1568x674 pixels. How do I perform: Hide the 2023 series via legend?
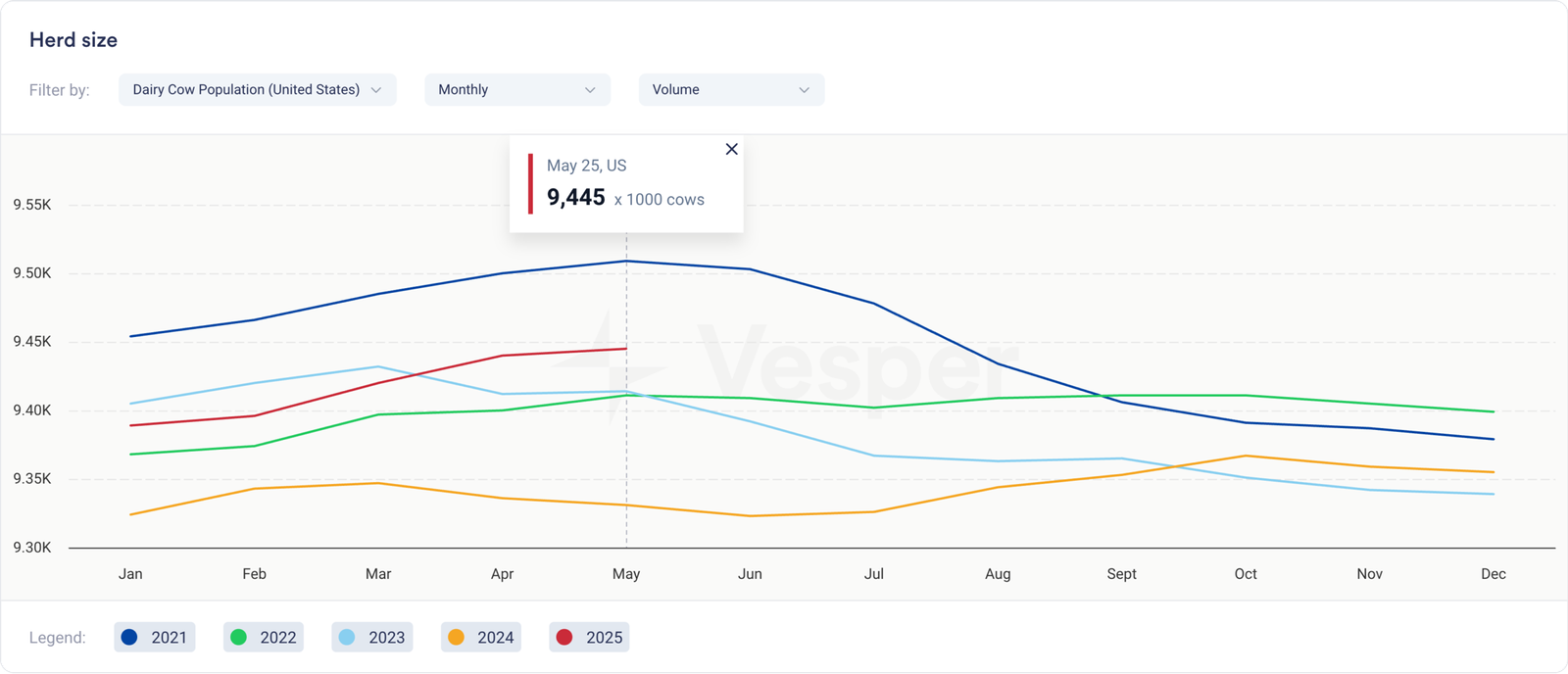tap(372, 638)
